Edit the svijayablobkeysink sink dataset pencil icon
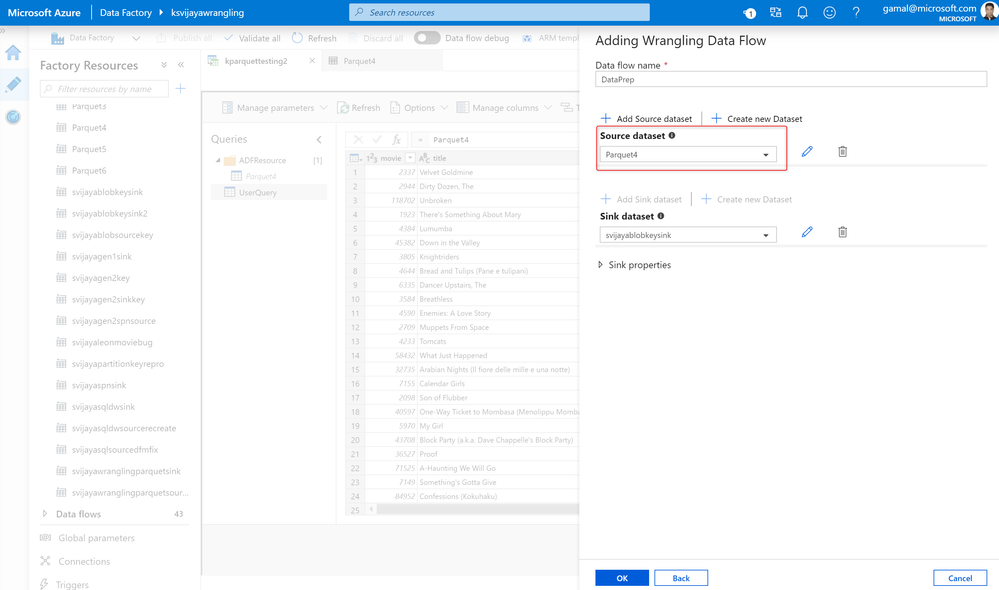This screenshot has height=590, width=999. point(807,232)
